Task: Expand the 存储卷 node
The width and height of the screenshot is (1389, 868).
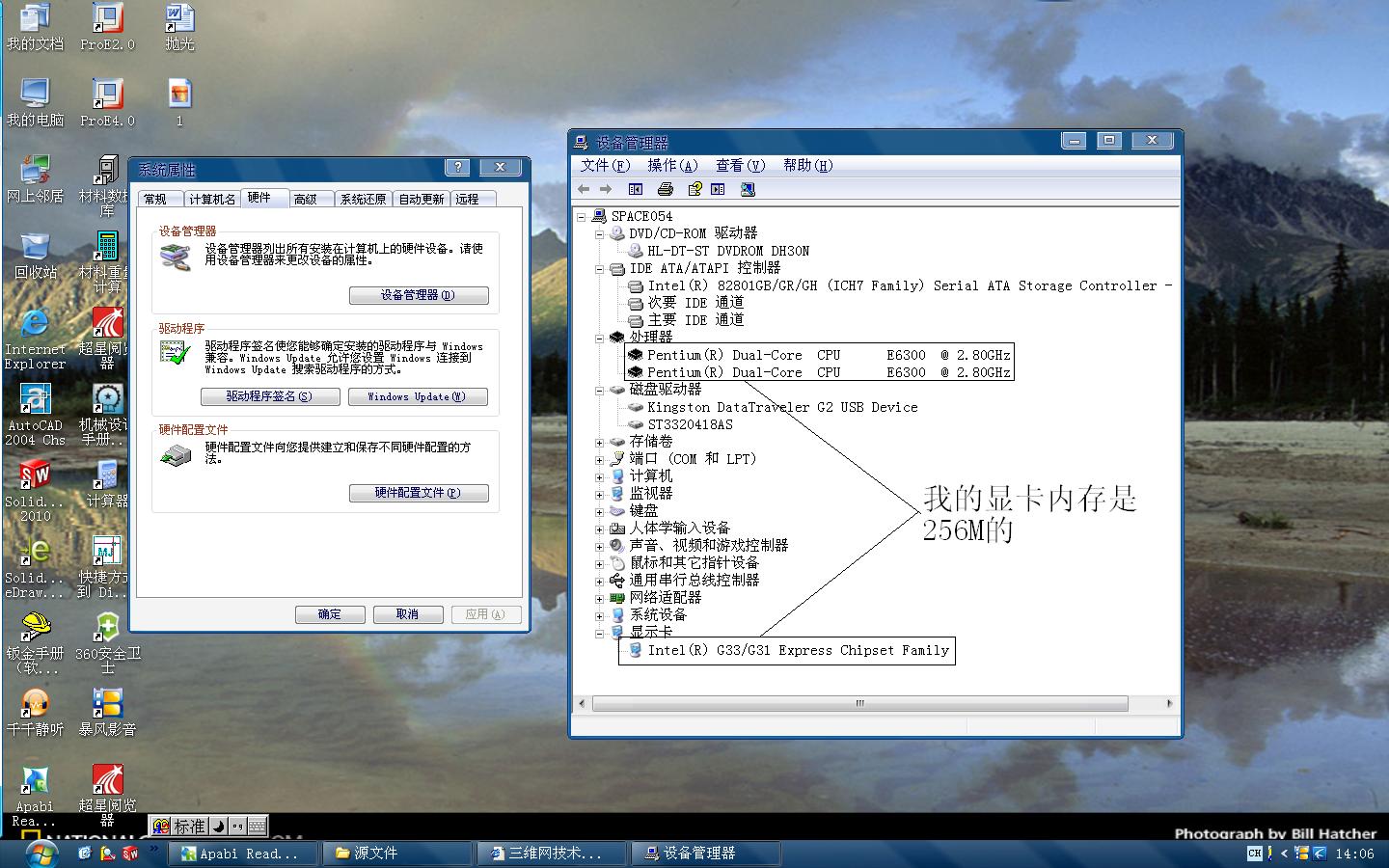Action: coord(599,443)
